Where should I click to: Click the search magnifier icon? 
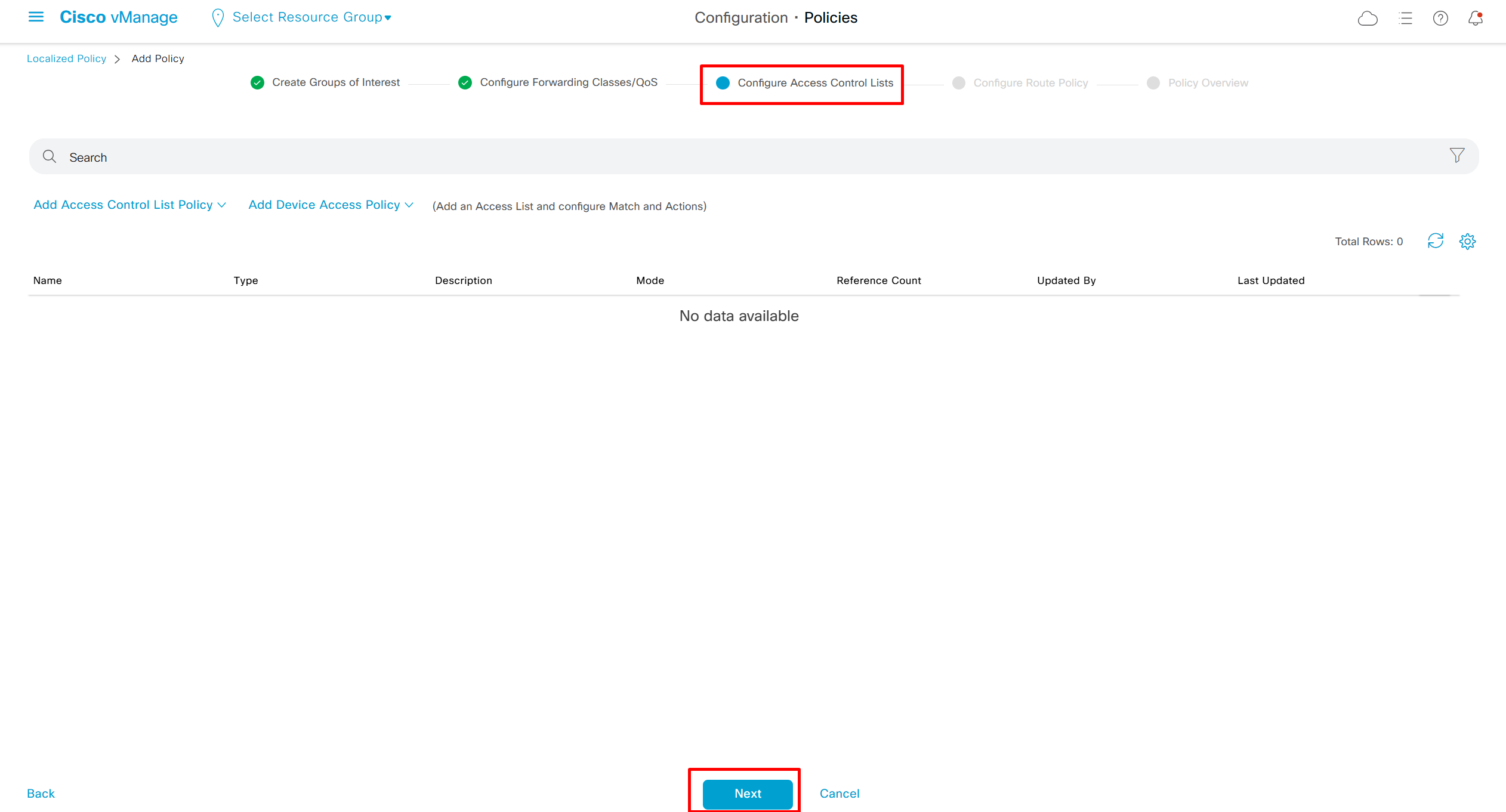coord(50,157)
